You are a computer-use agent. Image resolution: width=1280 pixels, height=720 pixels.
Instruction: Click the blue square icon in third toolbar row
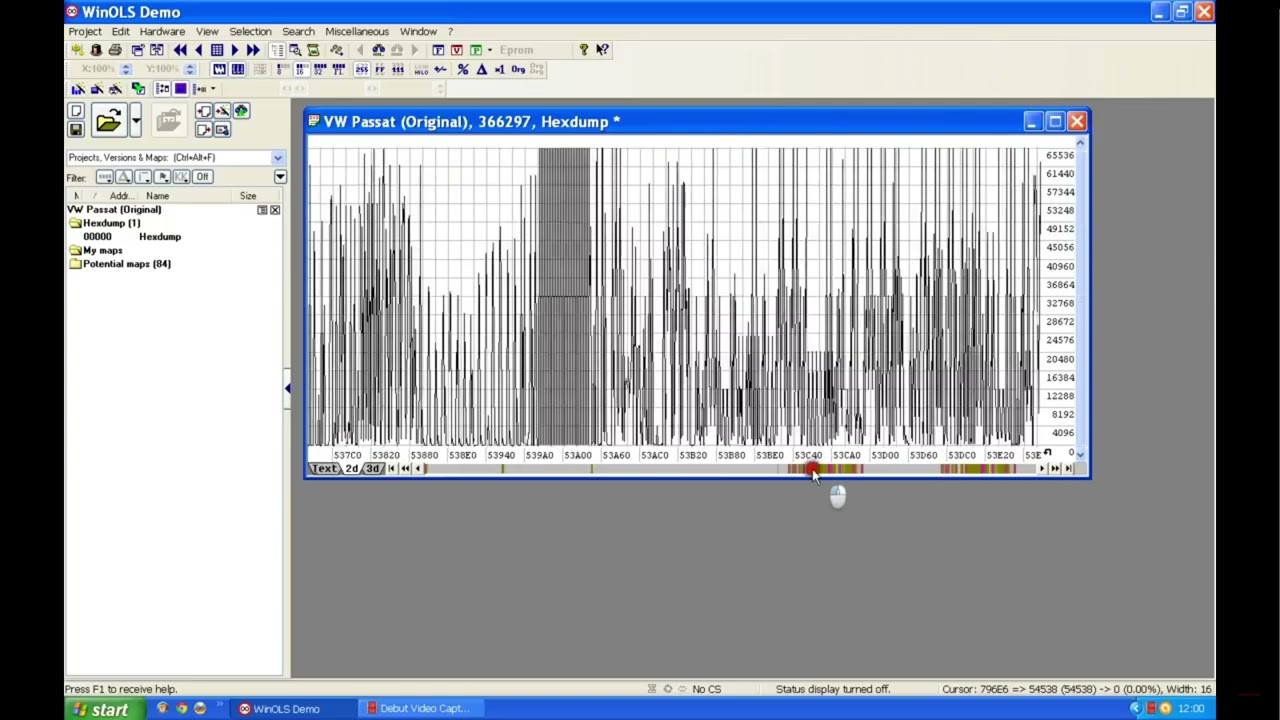click(x=180, y=89)
